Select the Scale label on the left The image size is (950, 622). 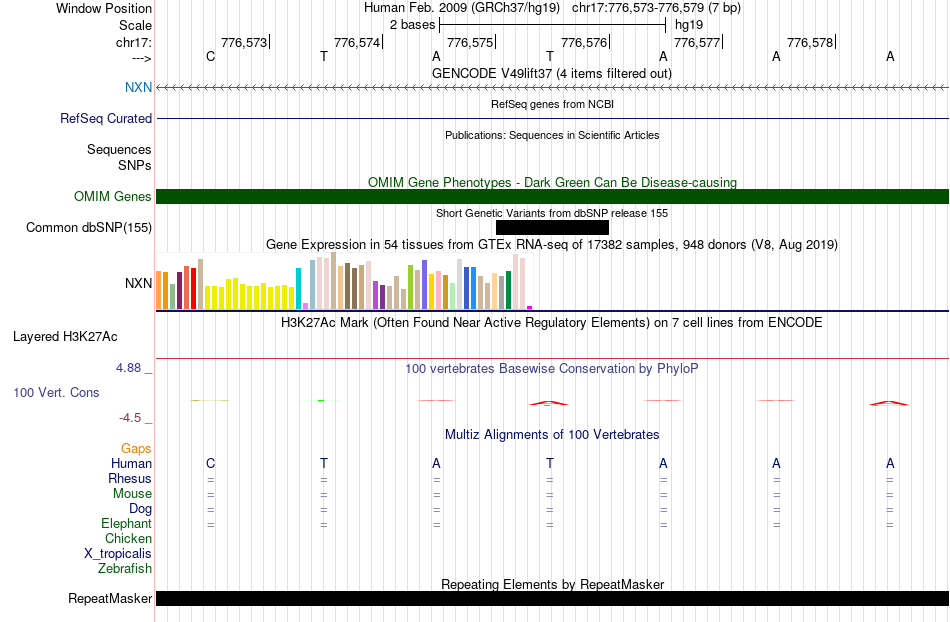(x=135, y=25)
